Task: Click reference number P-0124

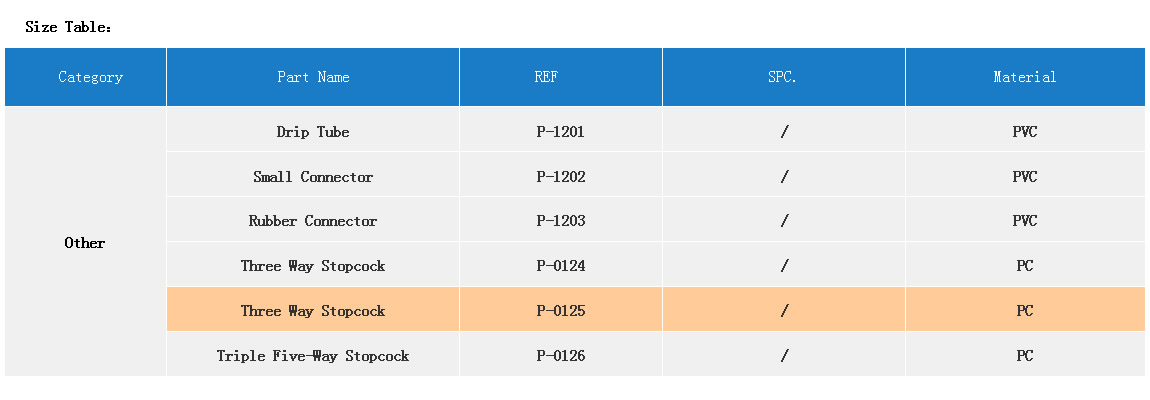Action: pyautogui.click(x=560, y=266)
